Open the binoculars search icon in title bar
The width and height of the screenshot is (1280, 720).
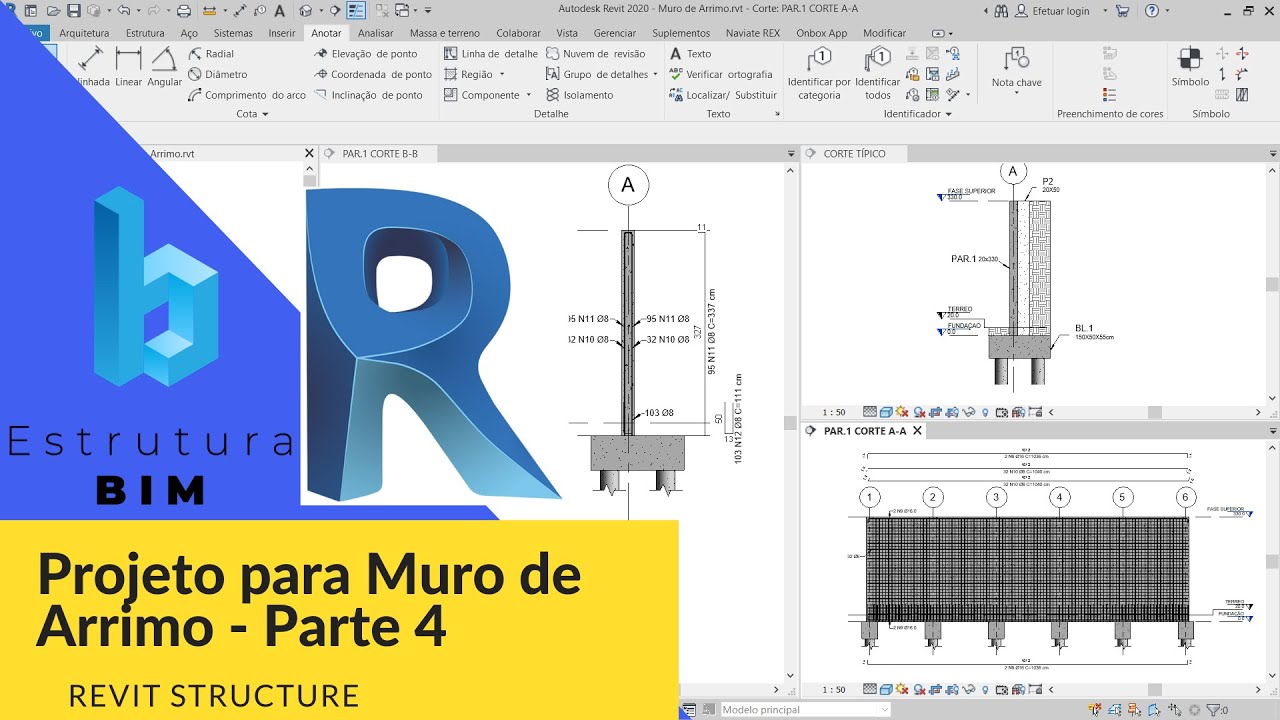coord(1001,11)
